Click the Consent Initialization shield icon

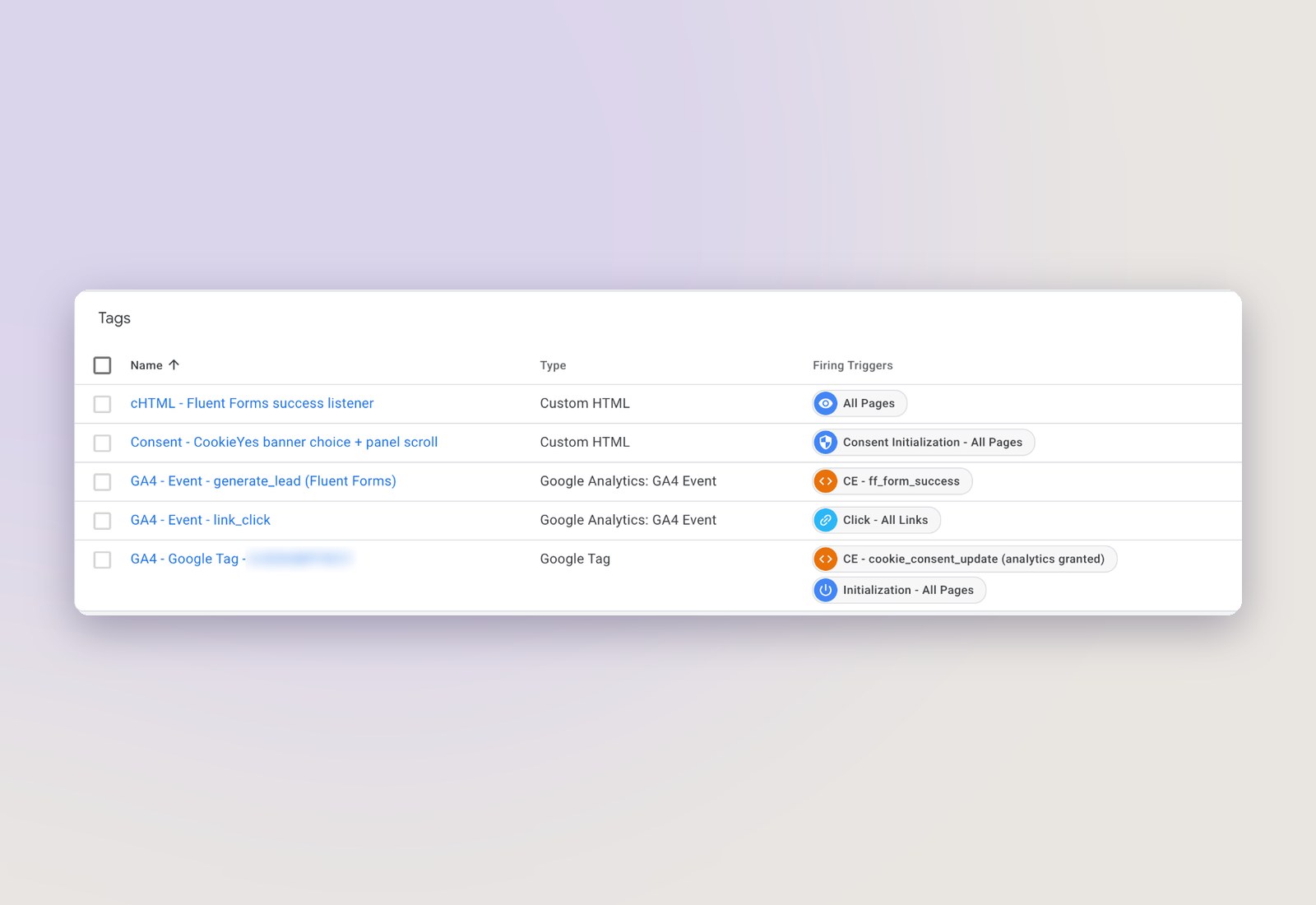pos(826,442)
